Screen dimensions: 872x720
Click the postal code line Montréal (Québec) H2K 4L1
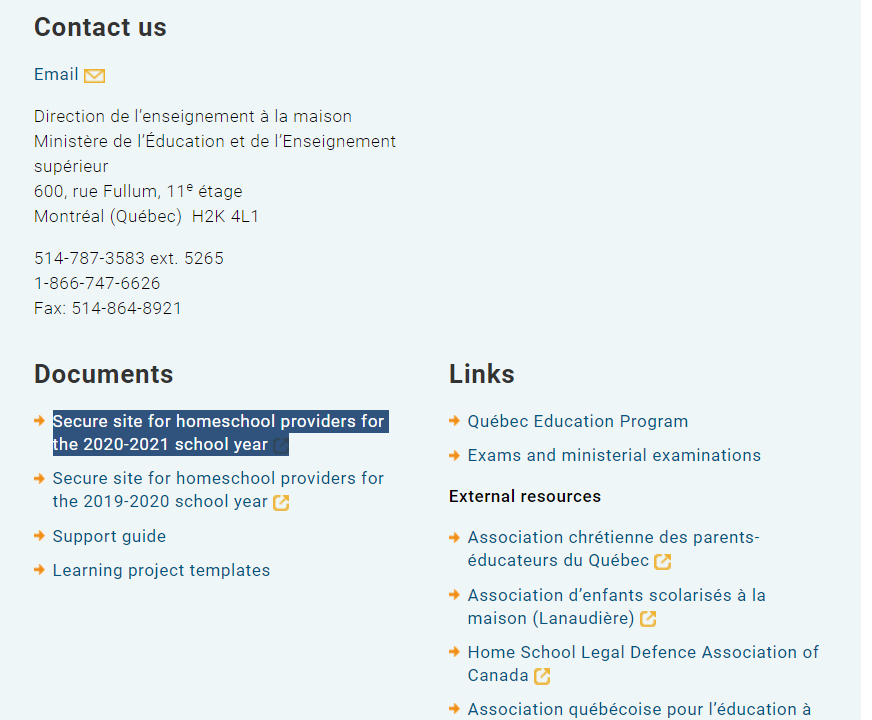(146, 216)
